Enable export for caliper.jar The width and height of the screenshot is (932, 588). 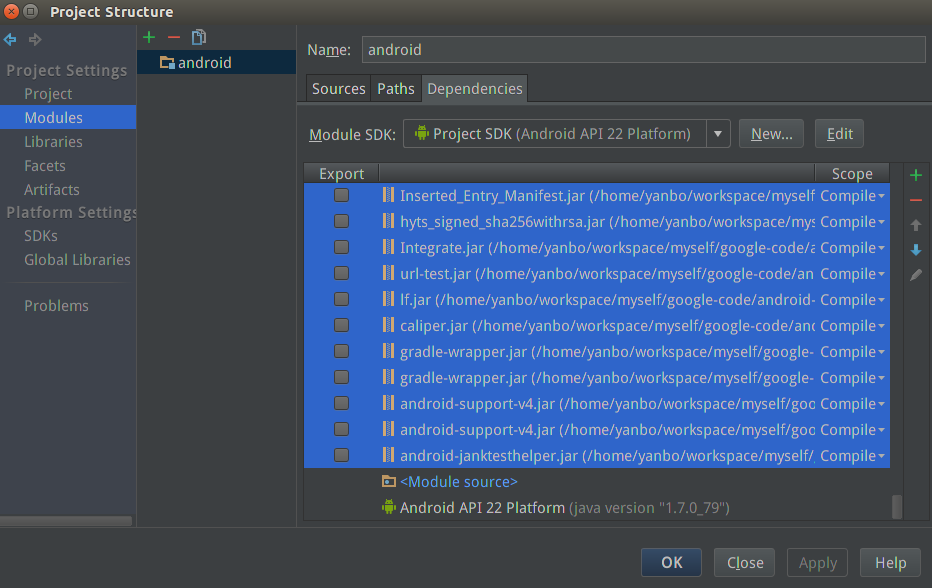coord(341,325)
